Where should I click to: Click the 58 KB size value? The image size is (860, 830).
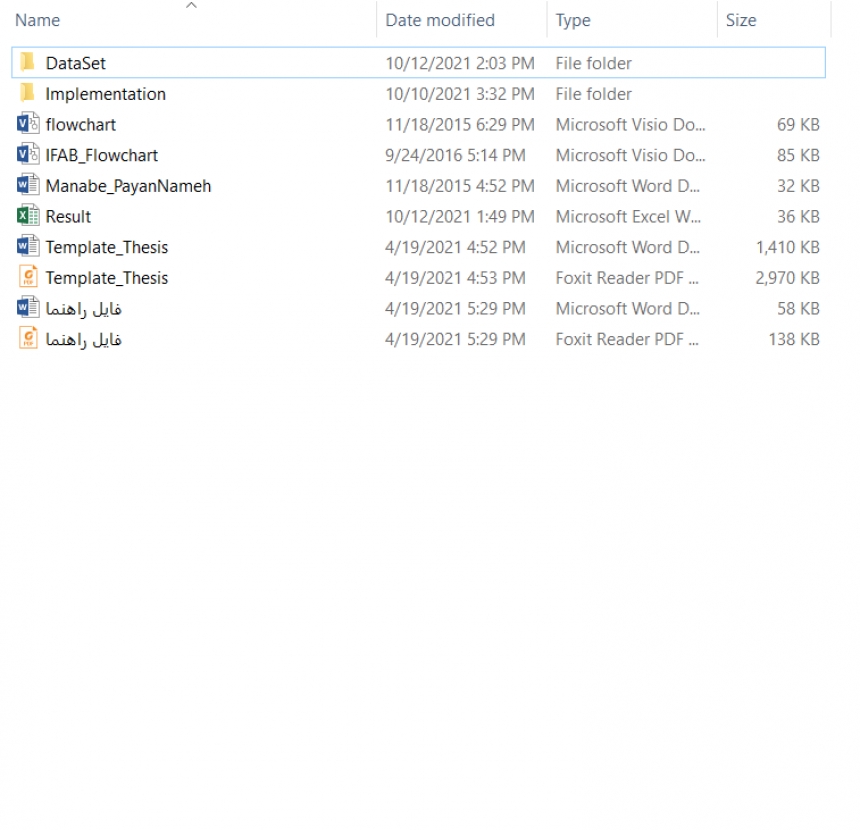pyautogui.click(x=798, y=309)
